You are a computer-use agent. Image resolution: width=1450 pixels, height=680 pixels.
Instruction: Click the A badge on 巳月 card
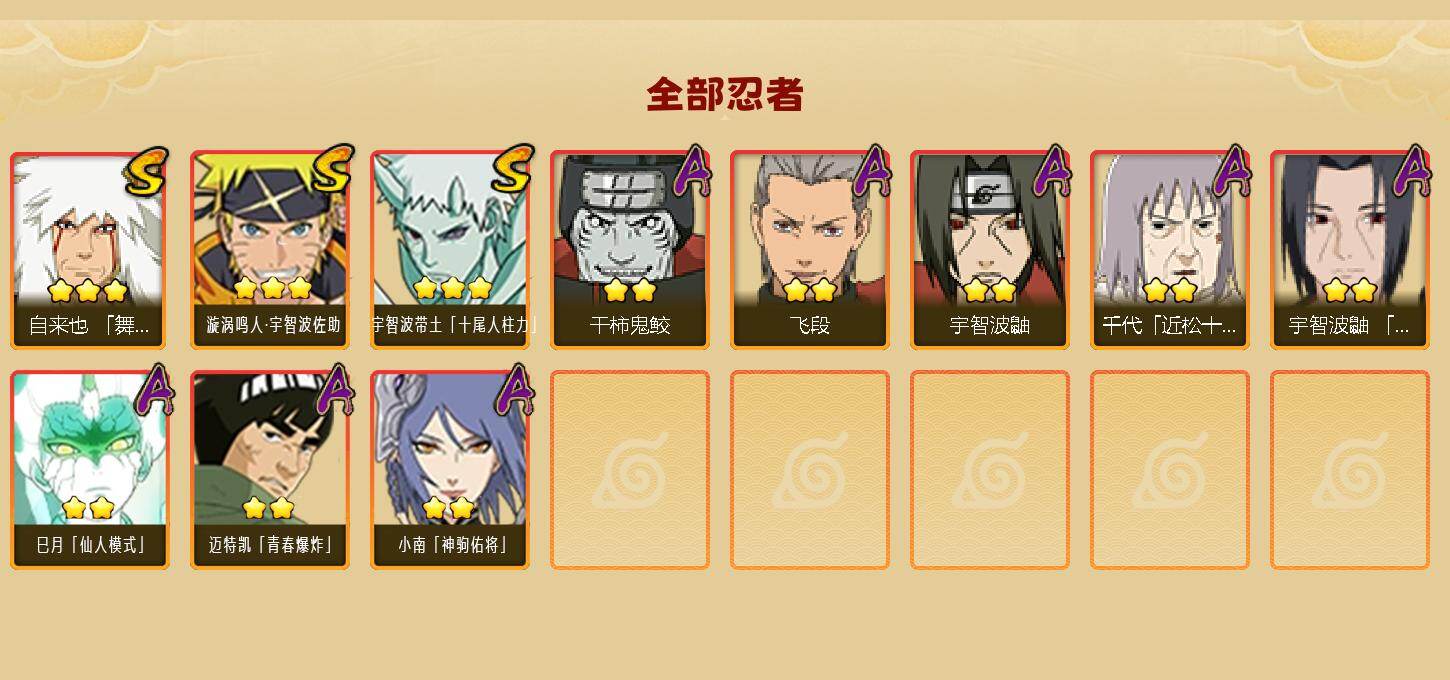153,390
